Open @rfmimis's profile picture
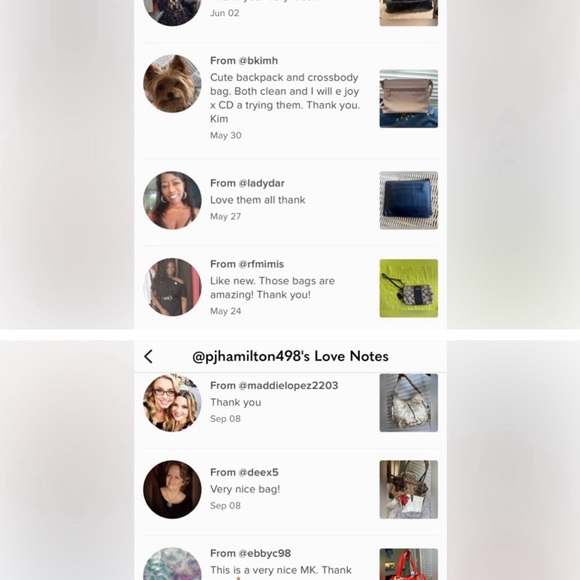 pos(172,287)
